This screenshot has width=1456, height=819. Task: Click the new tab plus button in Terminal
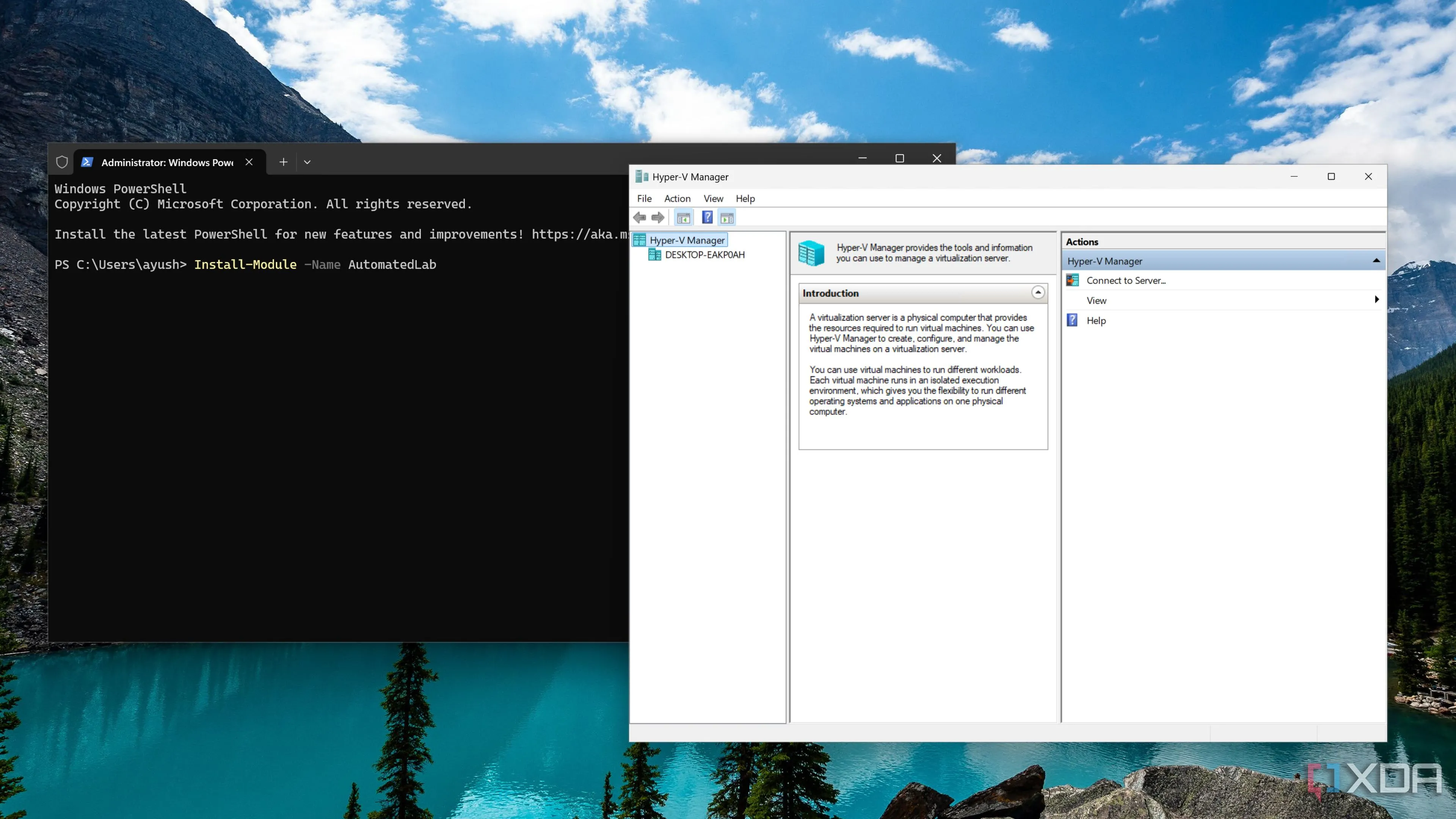283,162
